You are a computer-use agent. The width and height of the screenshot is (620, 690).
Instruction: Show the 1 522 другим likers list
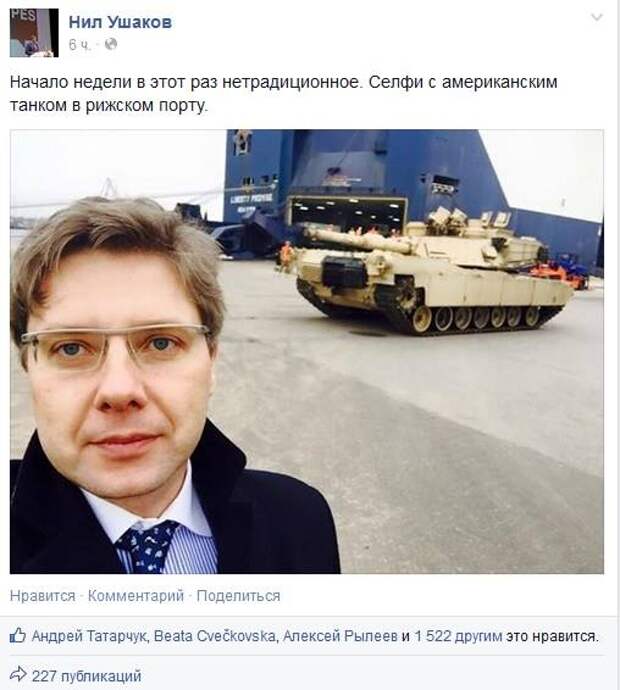coord(458,636)
